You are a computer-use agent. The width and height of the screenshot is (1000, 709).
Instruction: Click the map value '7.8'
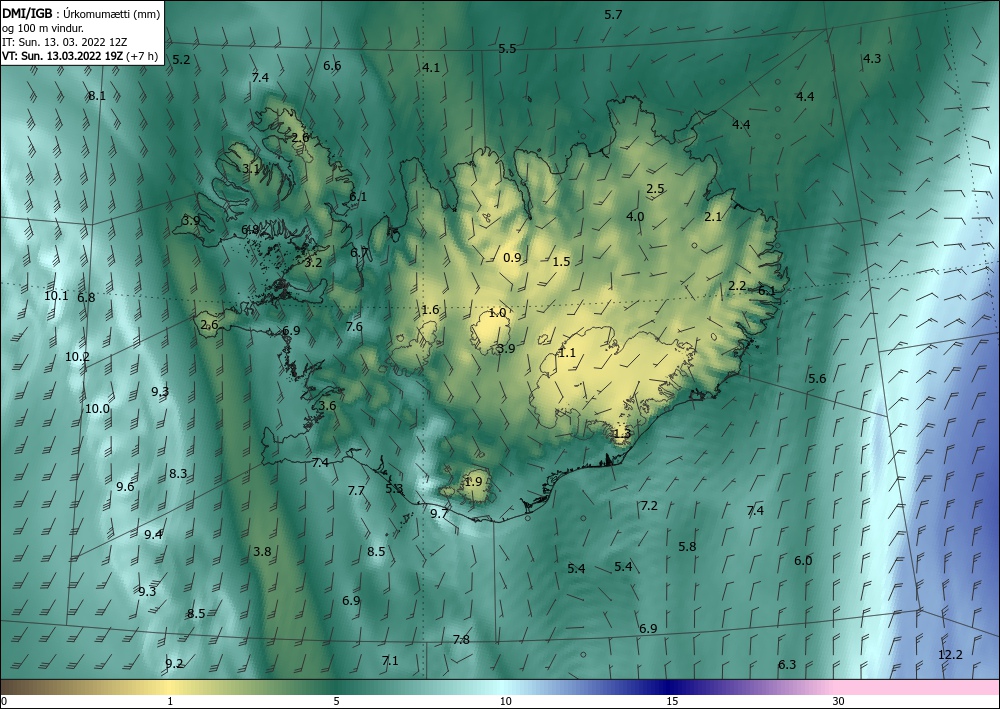click(461, 640)
